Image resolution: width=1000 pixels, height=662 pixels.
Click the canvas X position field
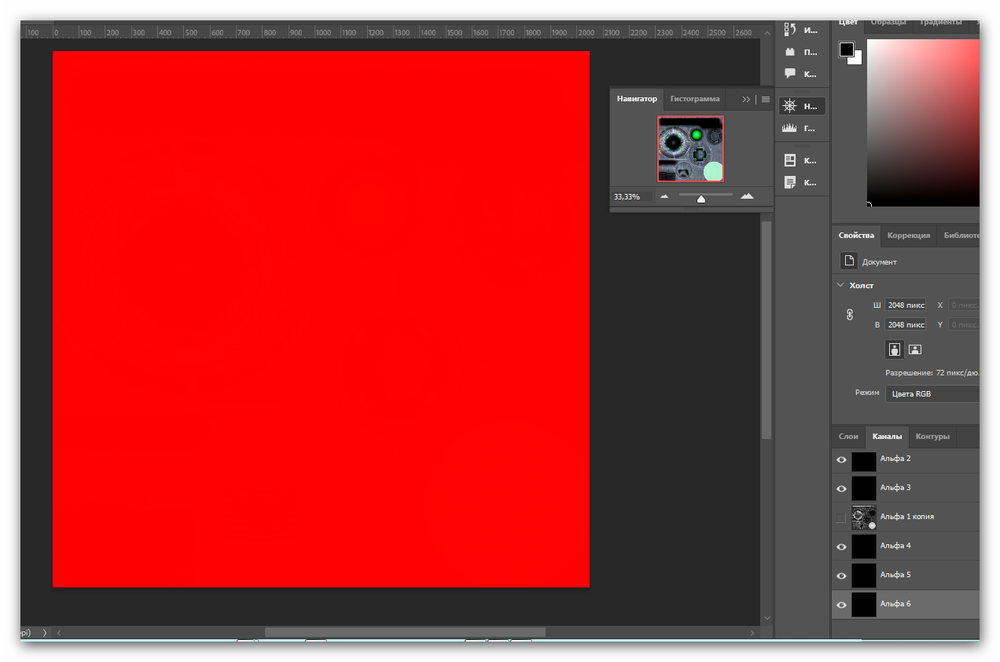[964, 305]
